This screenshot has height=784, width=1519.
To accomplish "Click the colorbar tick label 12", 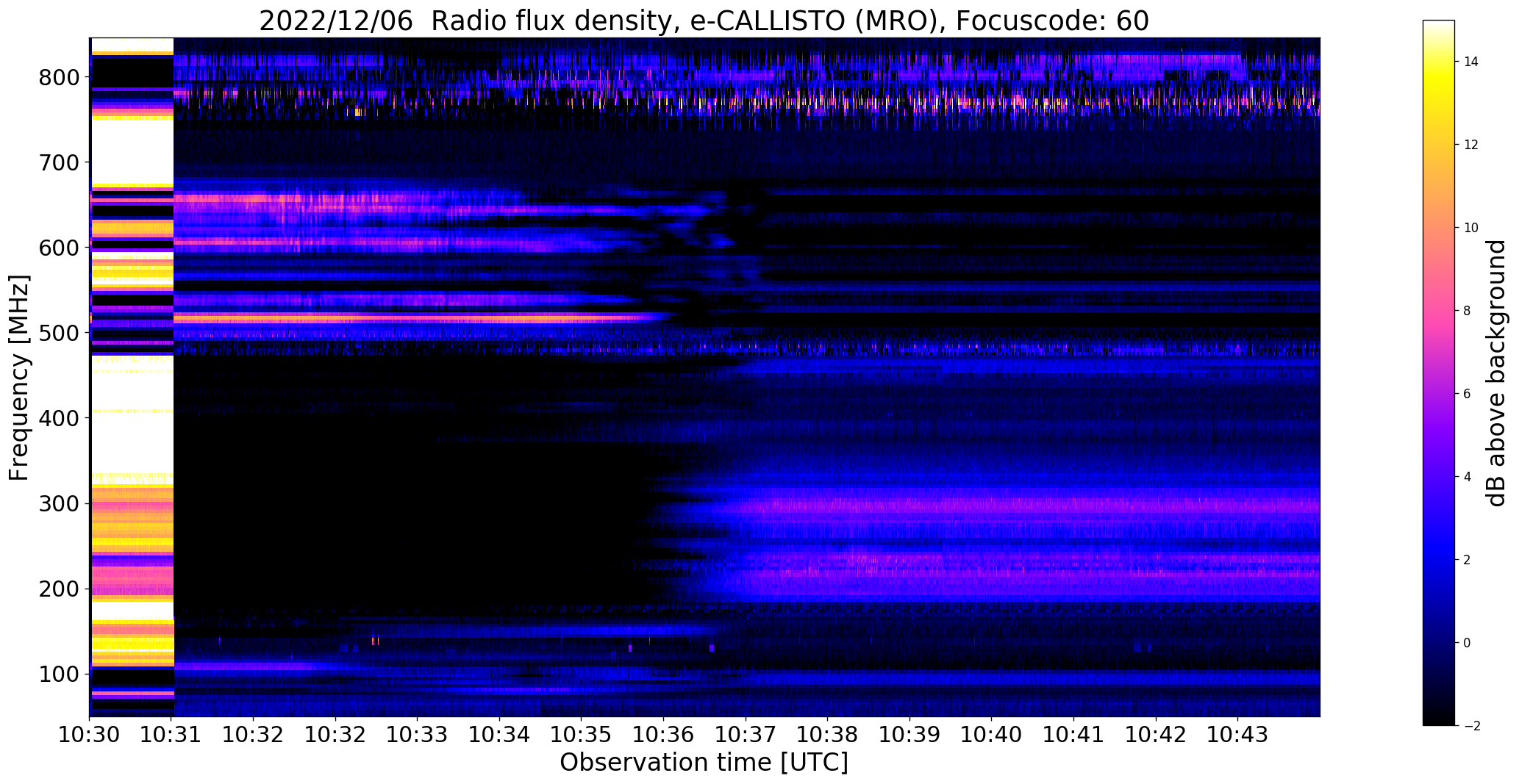I will [1471, 145].
